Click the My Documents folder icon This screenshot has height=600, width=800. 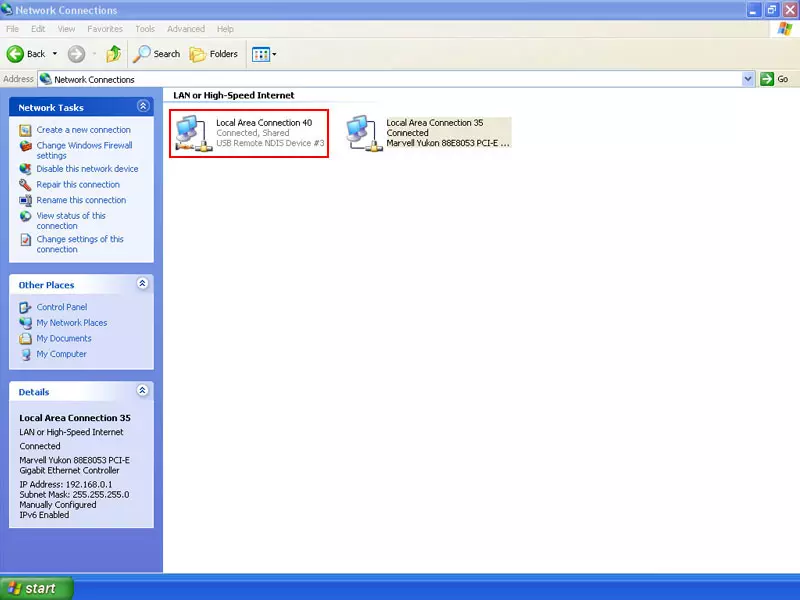click(25, 339)
